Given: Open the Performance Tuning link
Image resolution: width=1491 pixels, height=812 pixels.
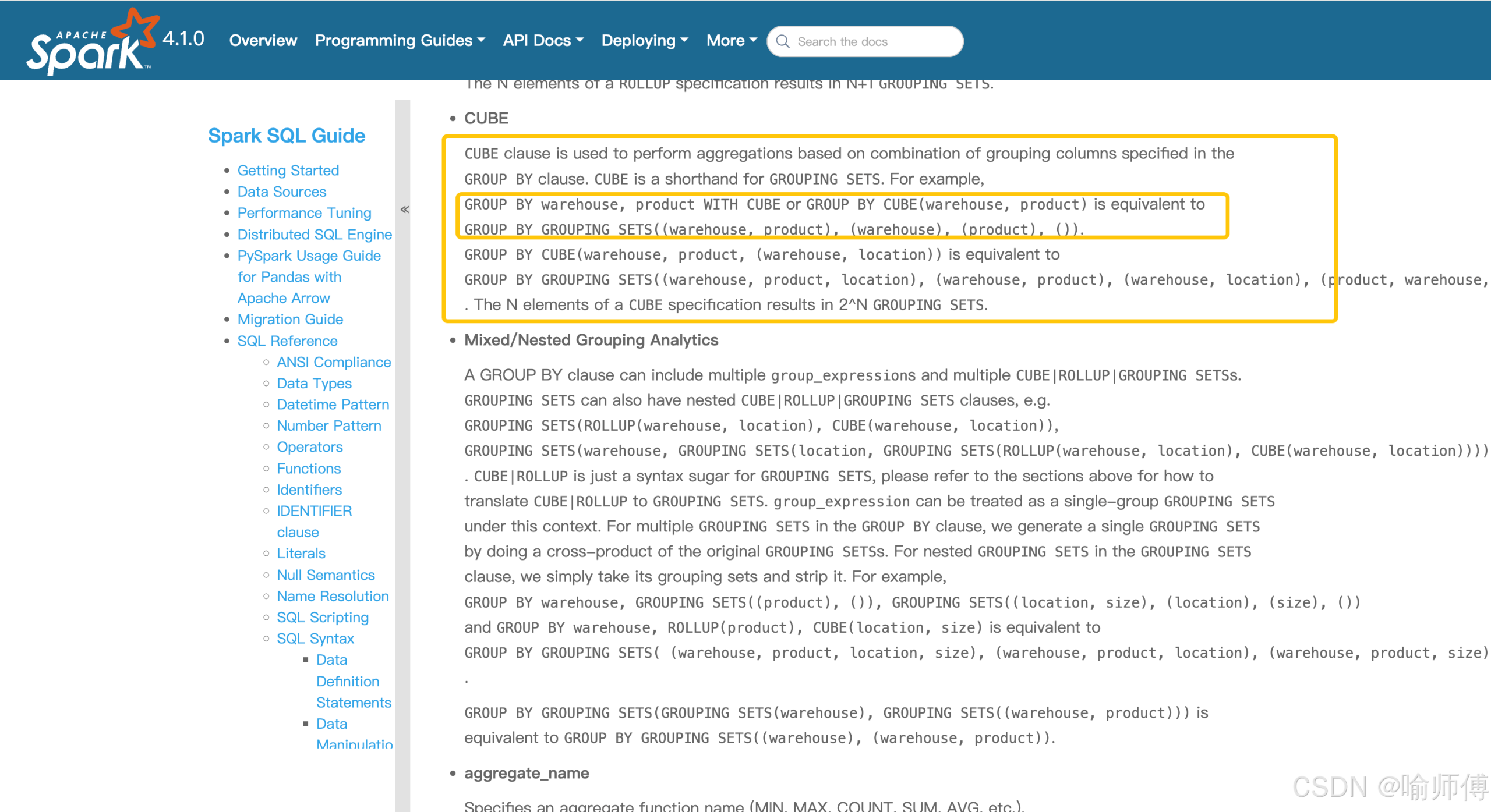Looking at the screenshot, I should tap(304, 213).
